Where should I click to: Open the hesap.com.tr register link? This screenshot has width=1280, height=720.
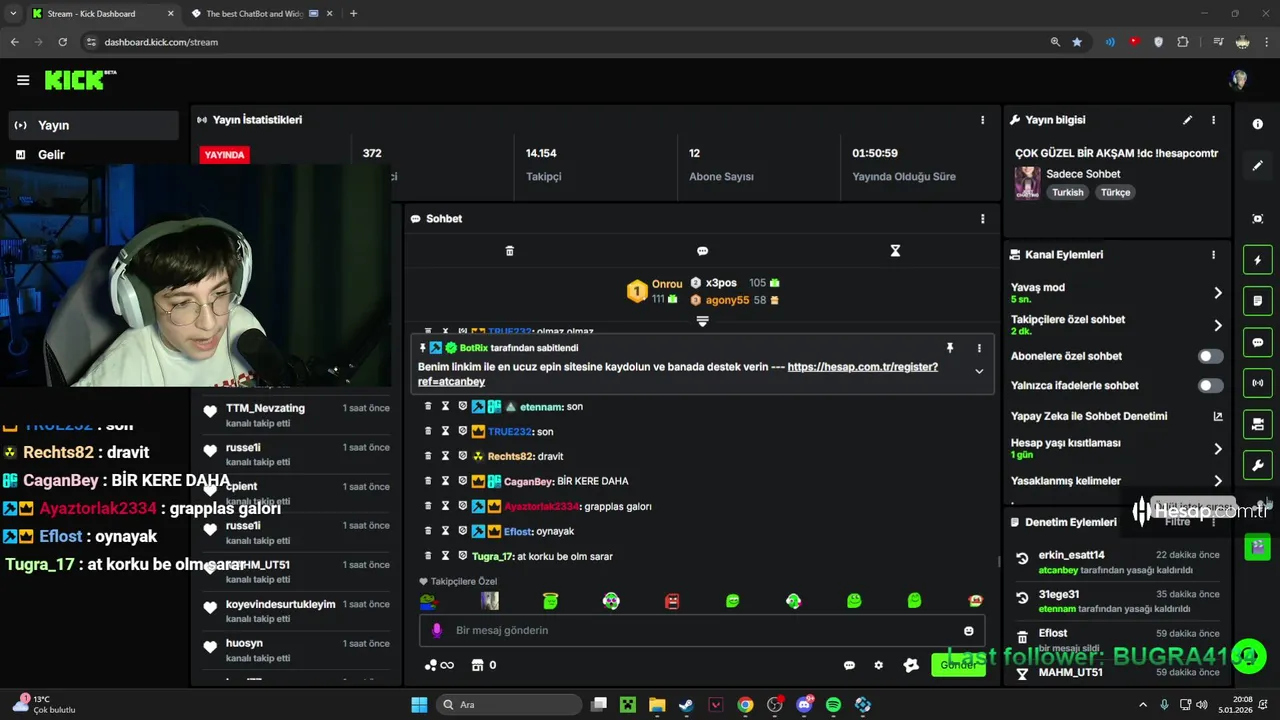678,374
